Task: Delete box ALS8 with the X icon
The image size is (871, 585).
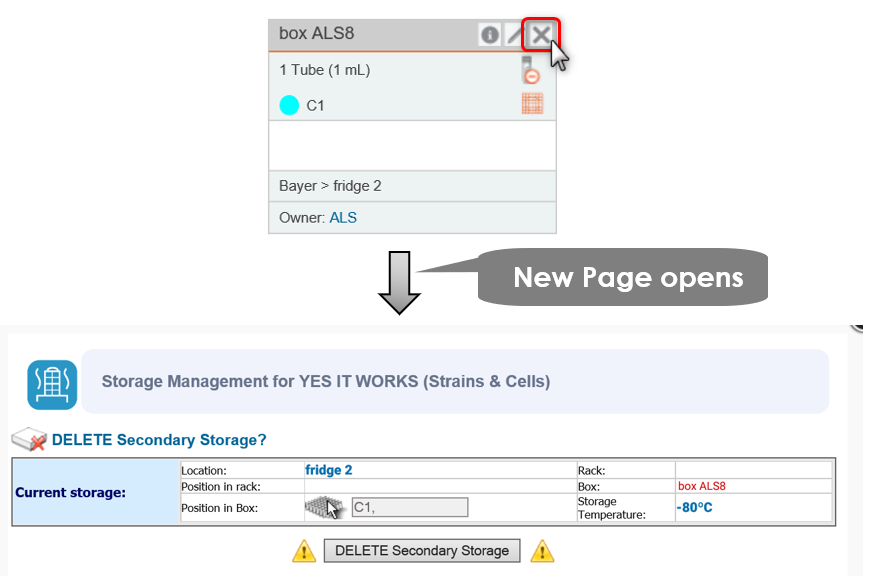Action: tap(540, 34)
